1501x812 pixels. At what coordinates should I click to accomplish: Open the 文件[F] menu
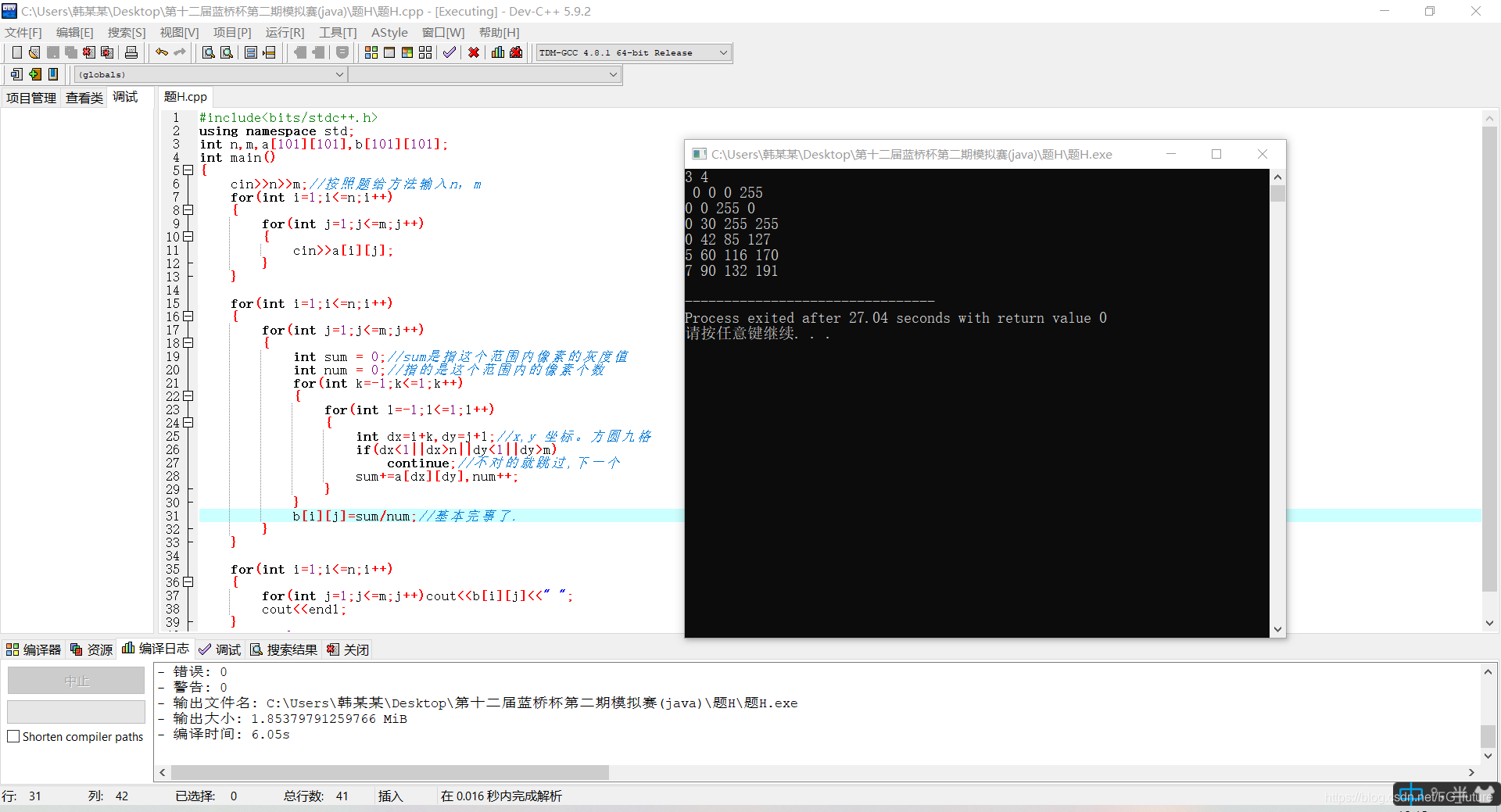coord(23,32)
